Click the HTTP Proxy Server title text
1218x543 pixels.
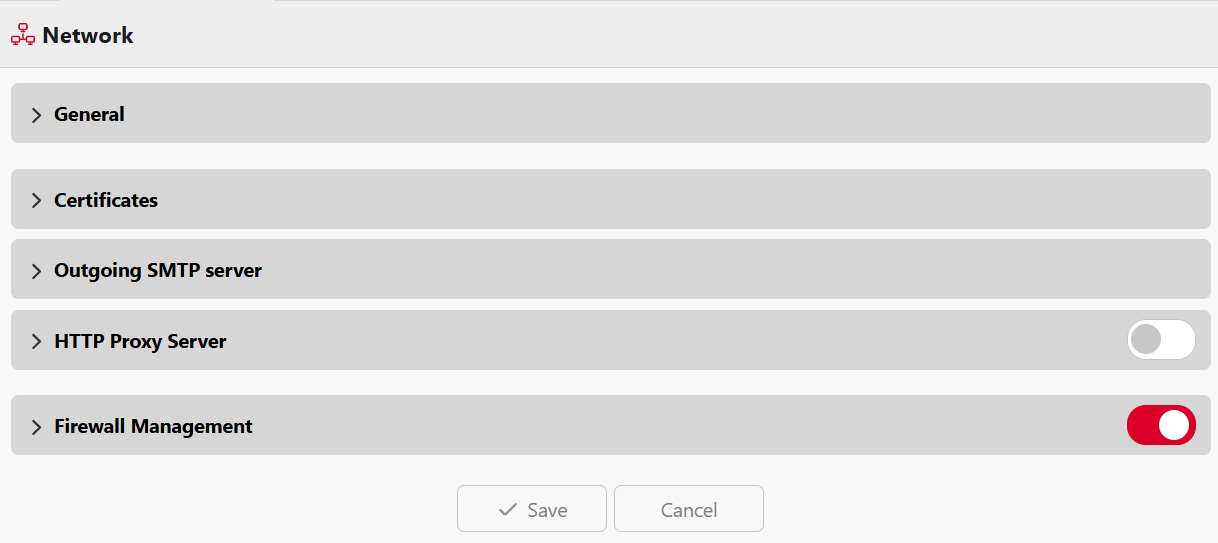[140, 341]
